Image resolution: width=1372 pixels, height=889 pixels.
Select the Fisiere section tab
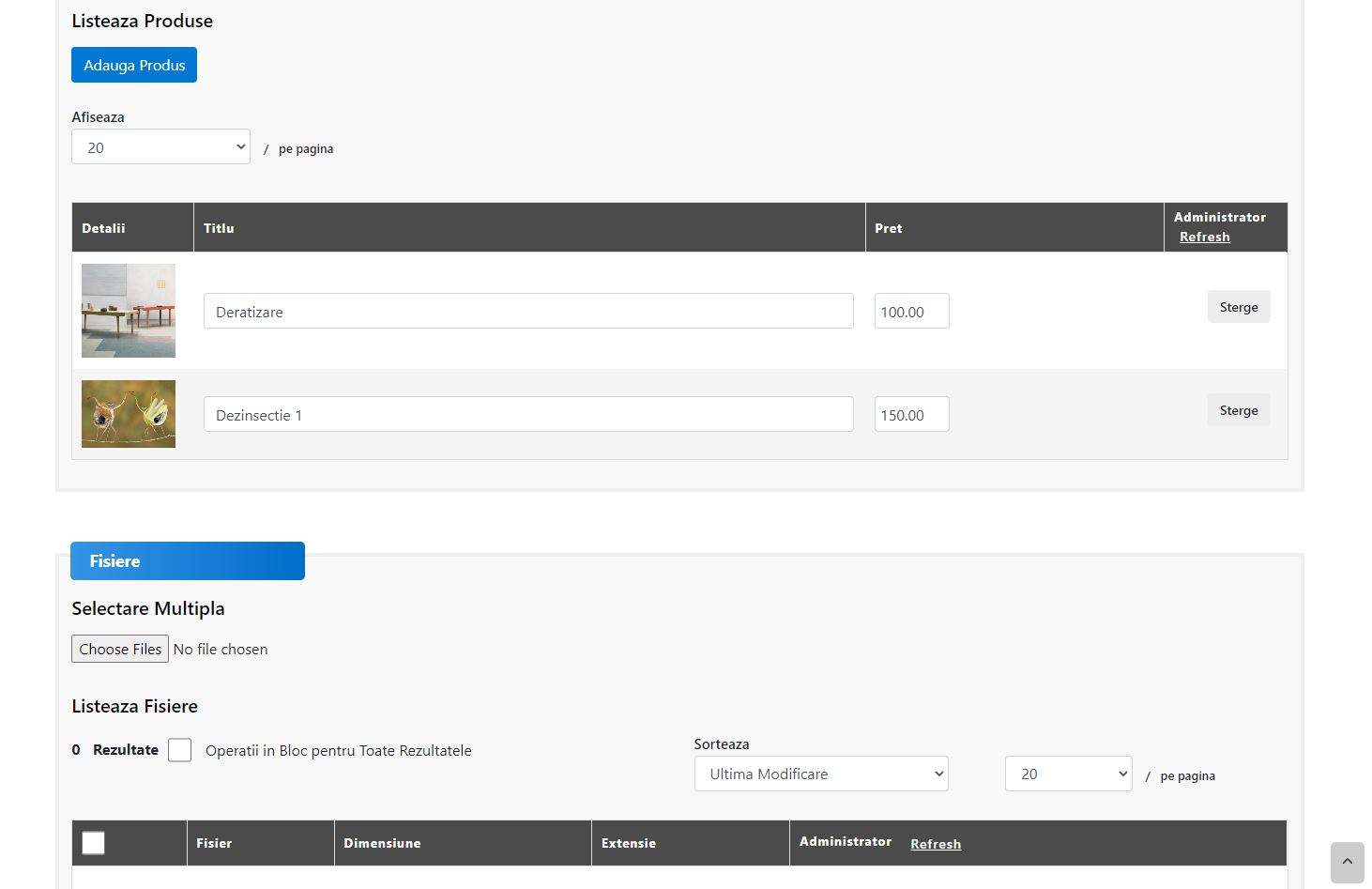click(188, 560)
